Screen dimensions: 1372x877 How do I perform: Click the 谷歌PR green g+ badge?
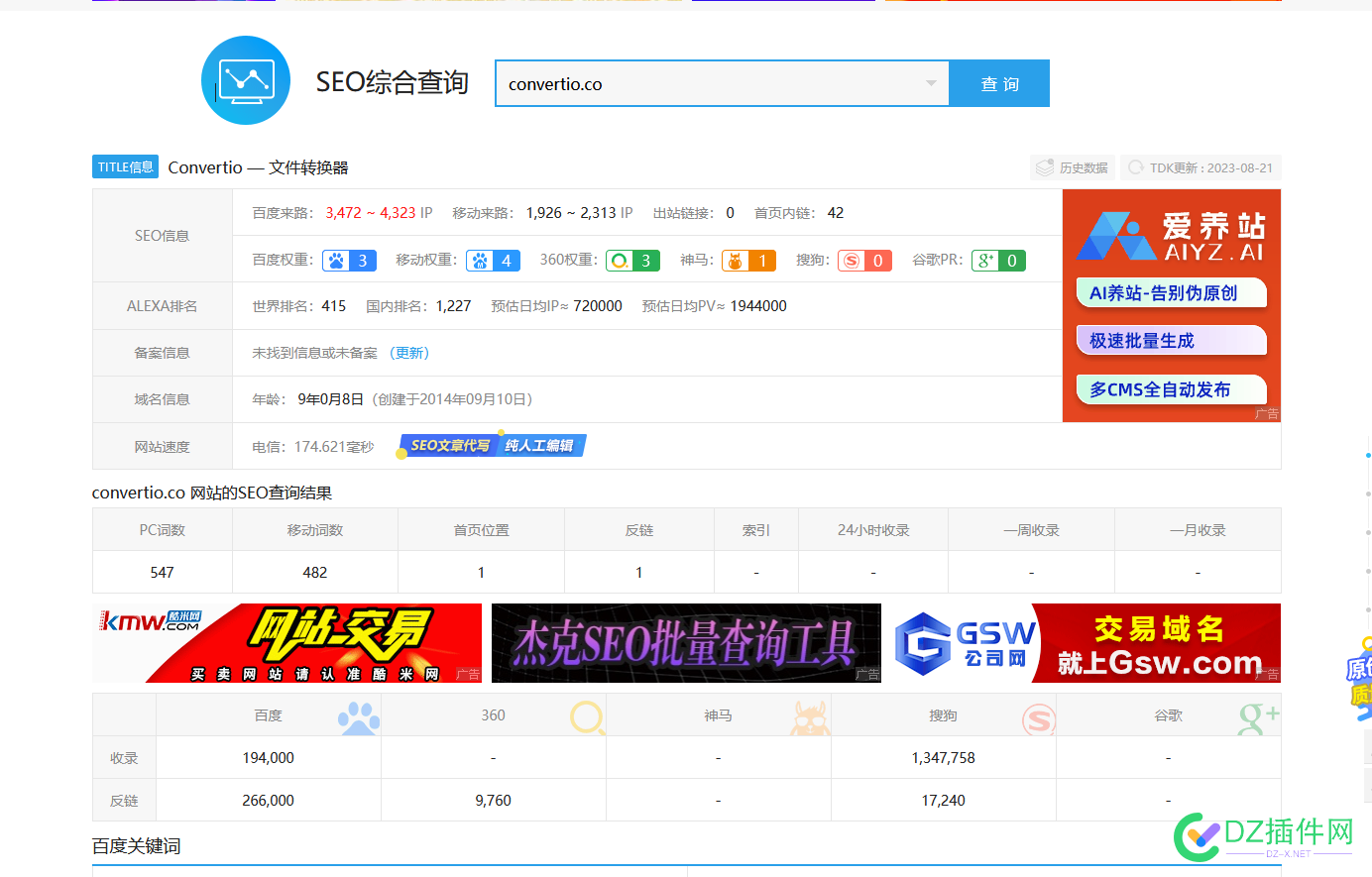(x=998, y=261)
